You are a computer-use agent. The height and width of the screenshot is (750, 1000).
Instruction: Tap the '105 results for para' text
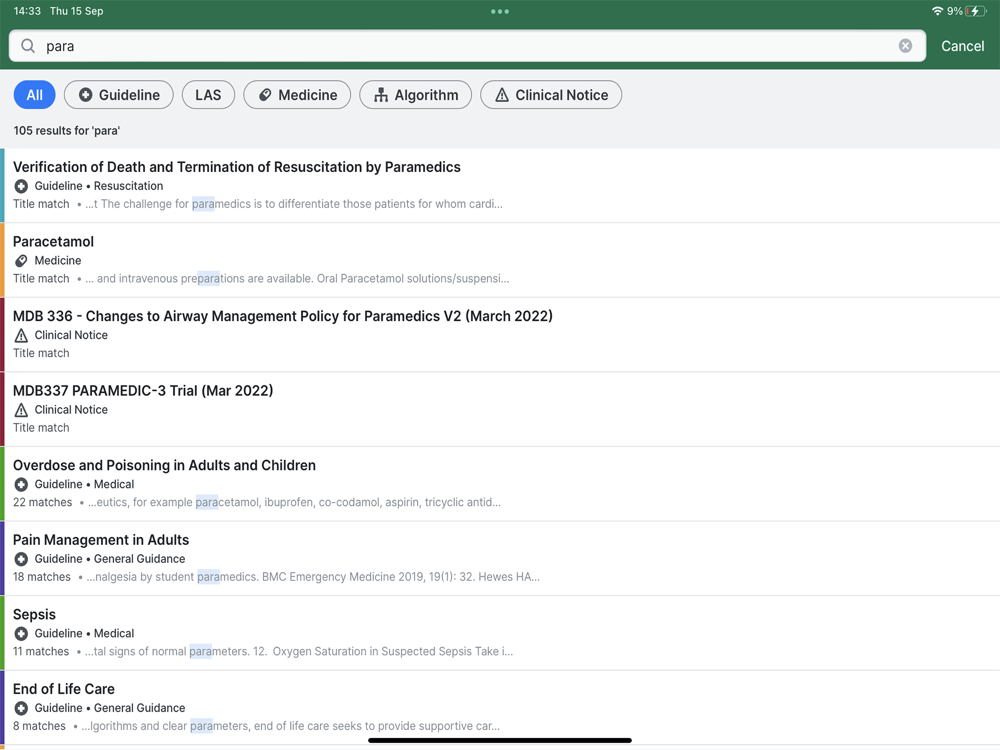click(67, 131)
